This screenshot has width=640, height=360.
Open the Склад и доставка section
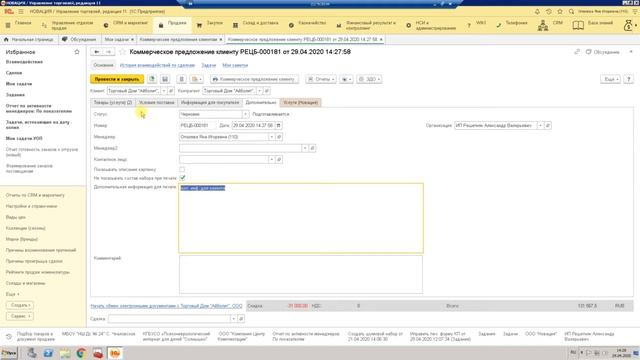(x=256, y=25)
